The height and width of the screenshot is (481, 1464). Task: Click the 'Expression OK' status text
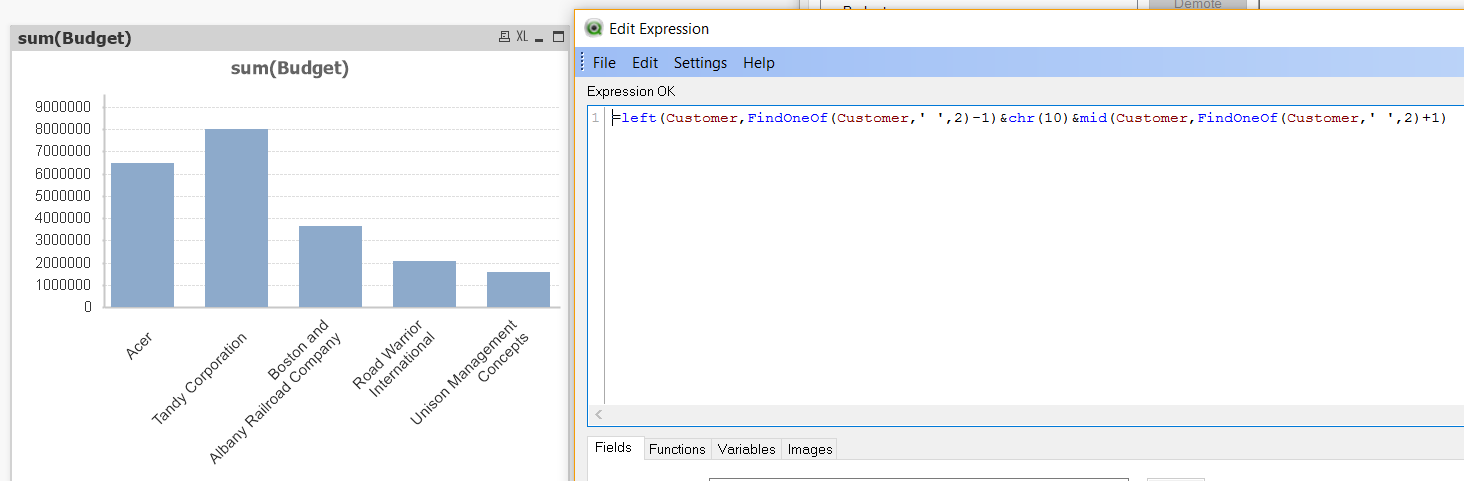pyautogui.click(x=631, y=91)
